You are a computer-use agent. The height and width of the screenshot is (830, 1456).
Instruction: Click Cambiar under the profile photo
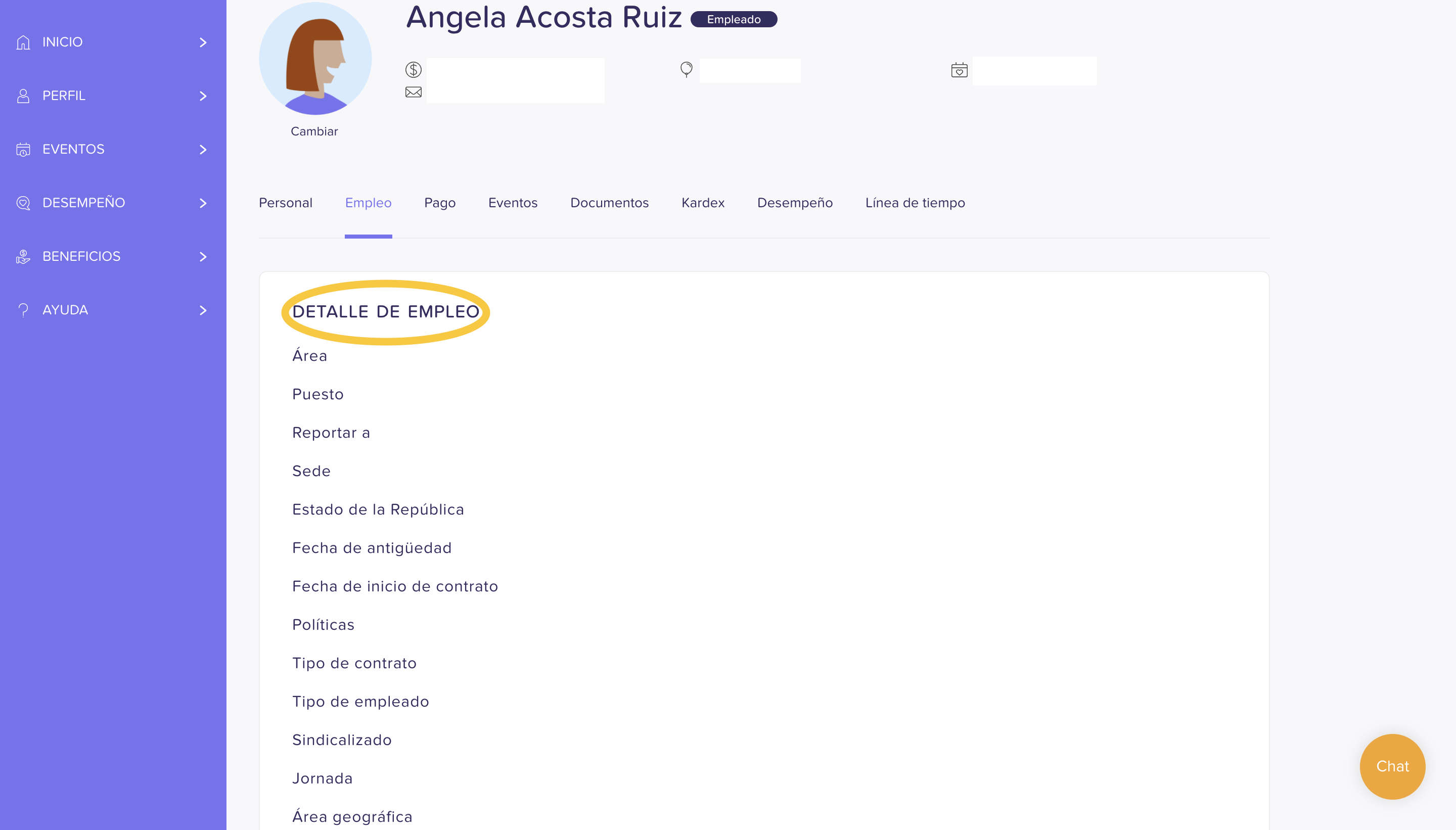click(x=314, y=132)
